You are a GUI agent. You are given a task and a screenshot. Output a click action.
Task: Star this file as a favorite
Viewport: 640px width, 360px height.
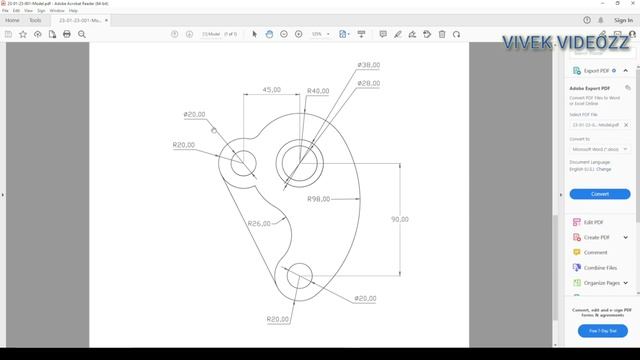pos(23,34)
